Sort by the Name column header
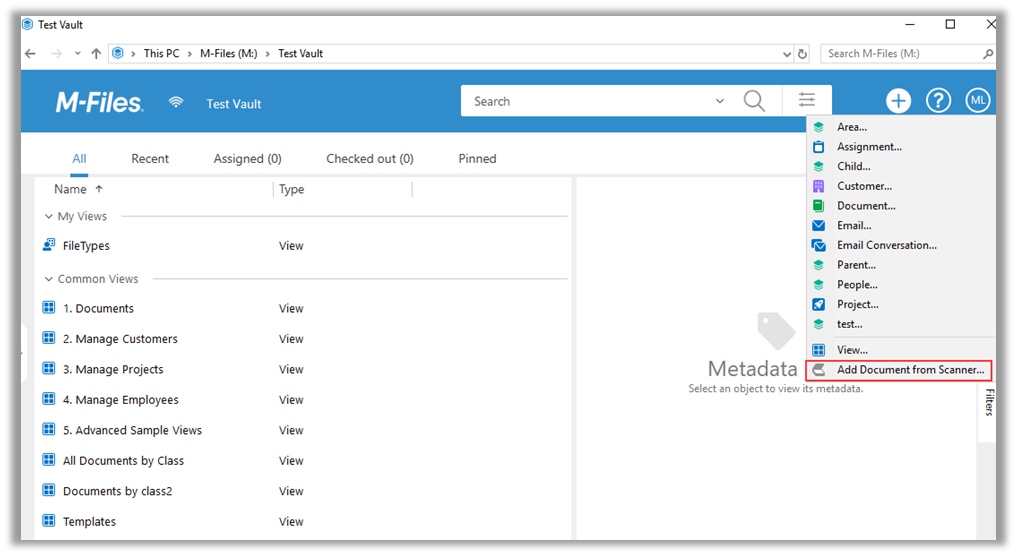 (x=70, y=189)
